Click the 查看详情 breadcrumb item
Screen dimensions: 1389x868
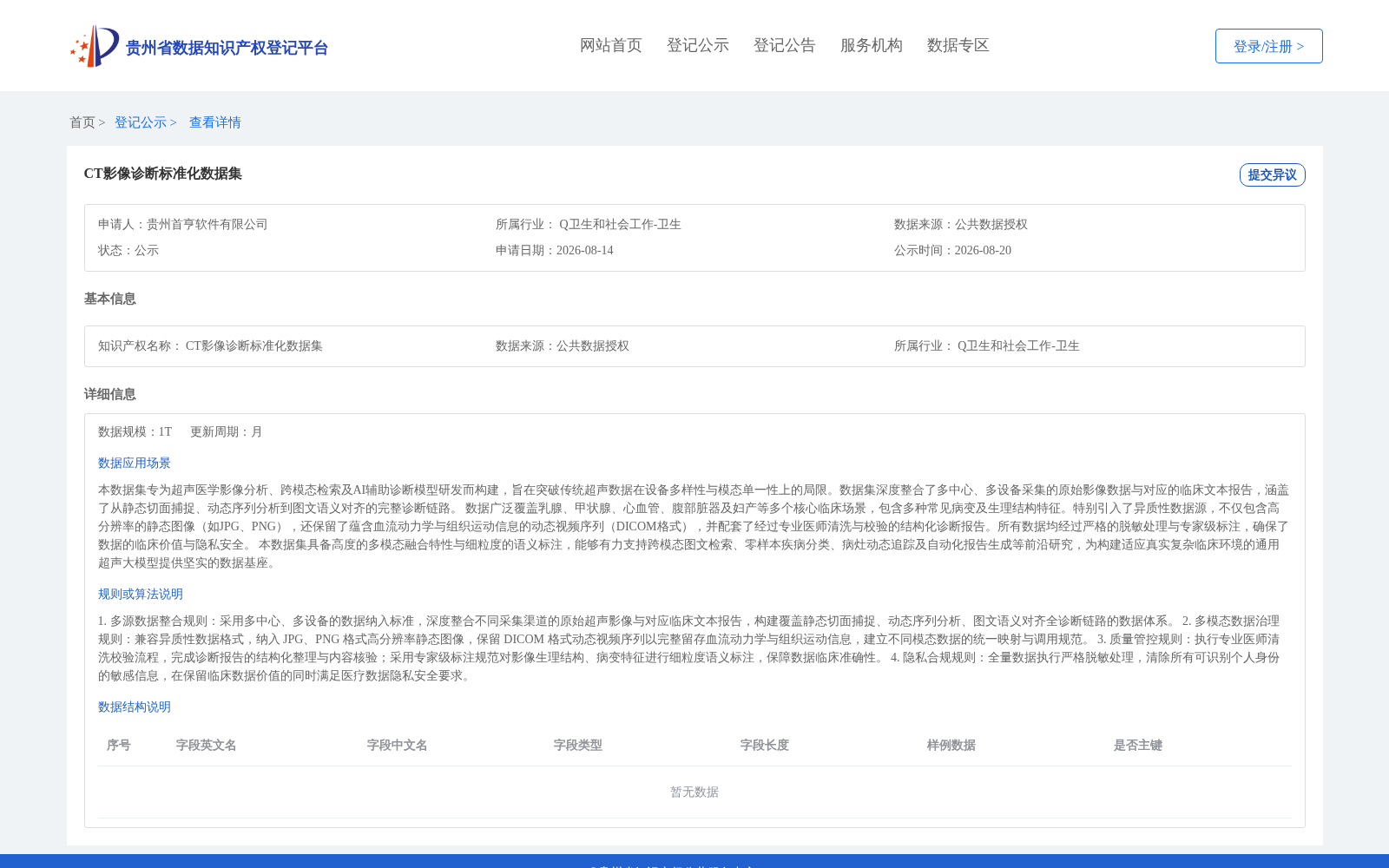click(215, 122)
